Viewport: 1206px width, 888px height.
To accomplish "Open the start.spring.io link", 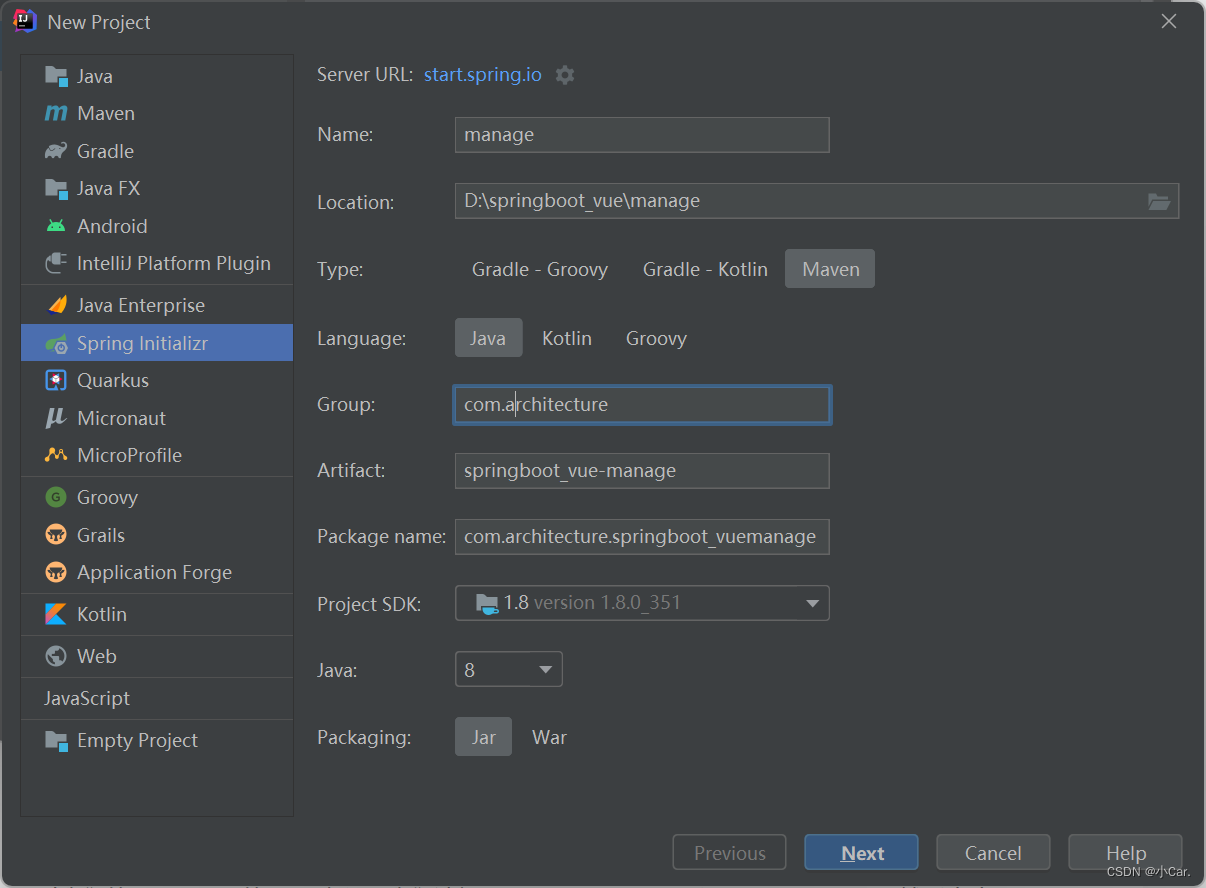I will [483, 75].
